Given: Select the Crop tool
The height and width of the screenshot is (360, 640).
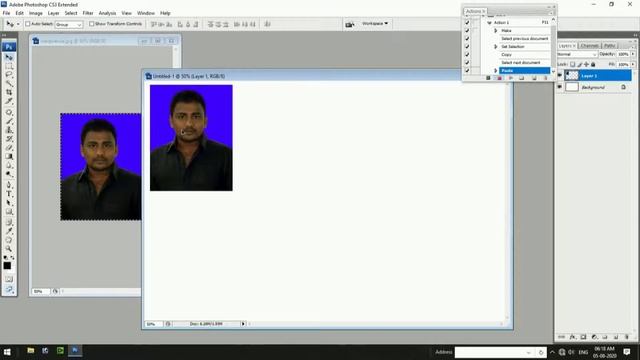Looking at the screenshot, I should click(9, 93).
